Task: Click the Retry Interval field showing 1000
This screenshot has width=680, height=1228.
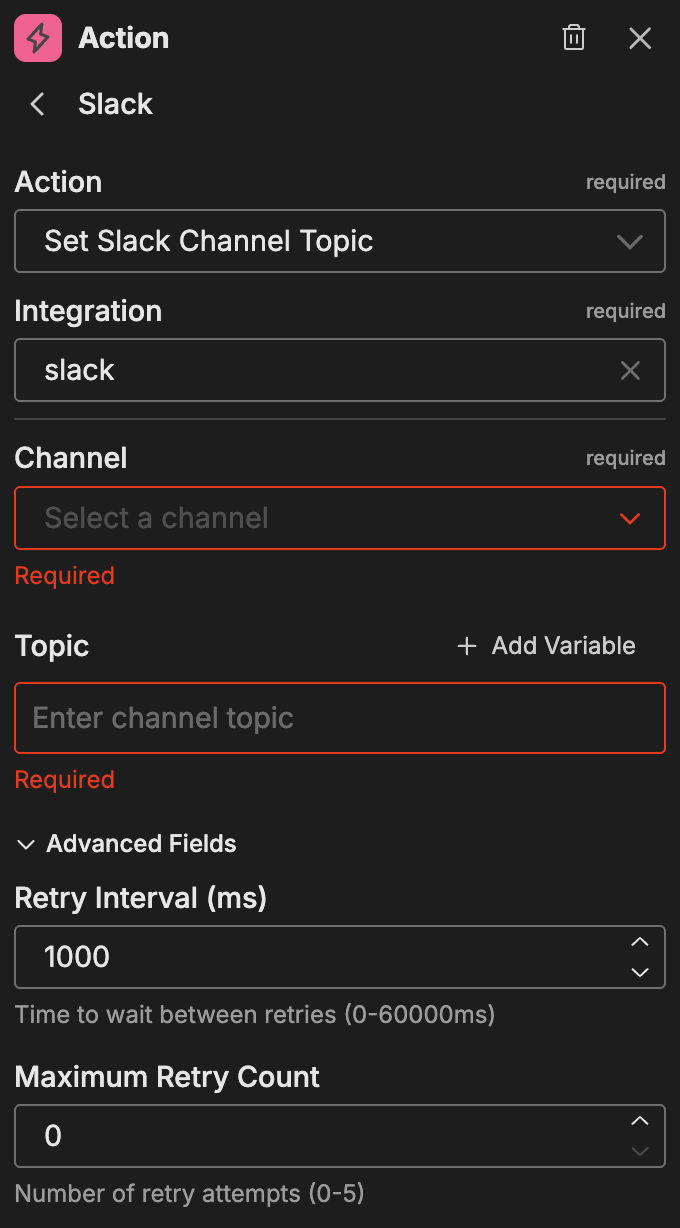Action: 300,957
